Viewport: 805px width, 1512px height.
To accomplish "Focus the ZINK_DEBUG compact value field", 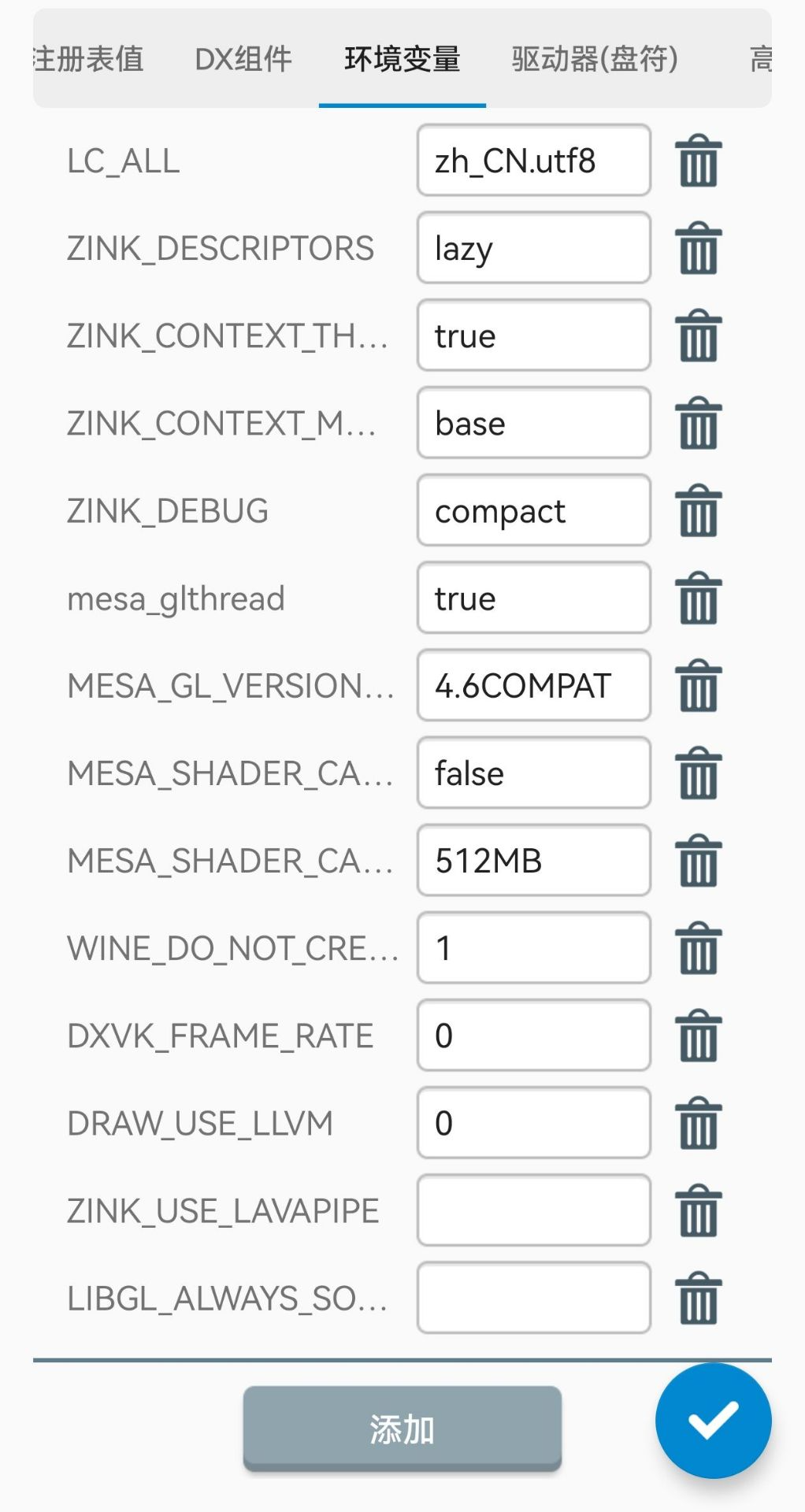I will coord(534,510).
